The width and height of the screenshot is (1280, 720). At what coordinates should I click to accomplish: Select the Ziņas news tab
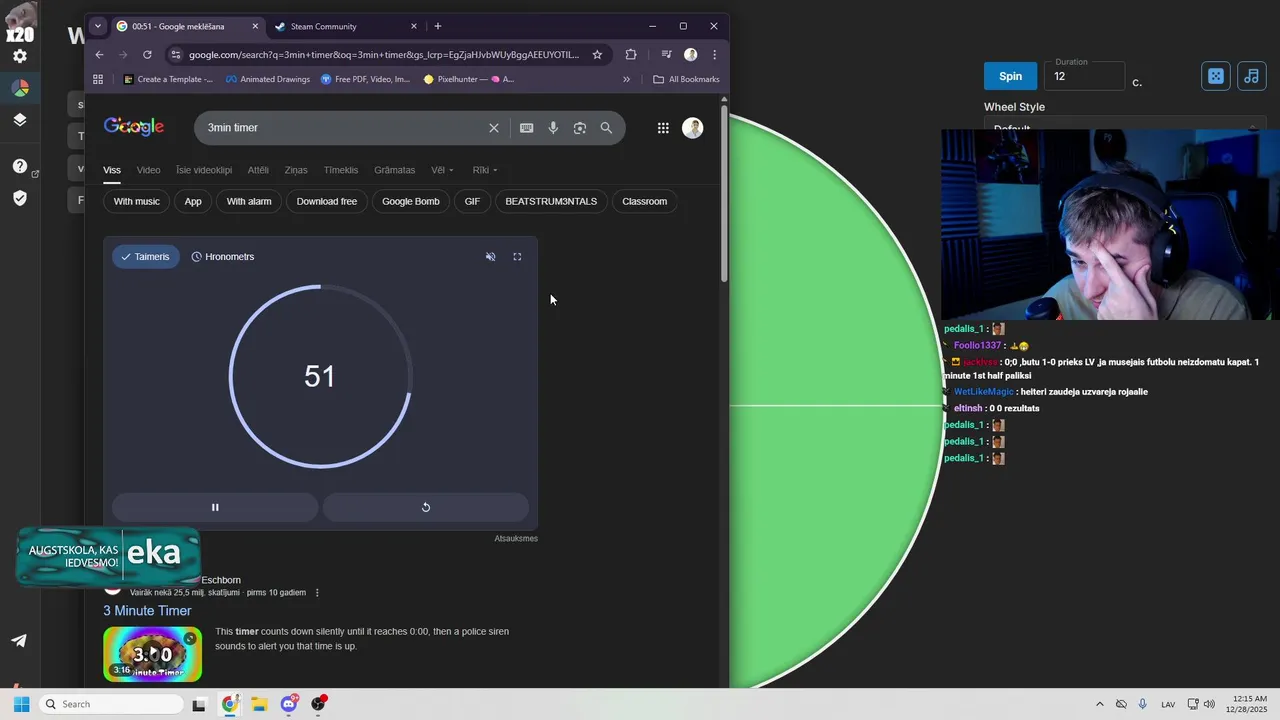(x=296, y=170)
